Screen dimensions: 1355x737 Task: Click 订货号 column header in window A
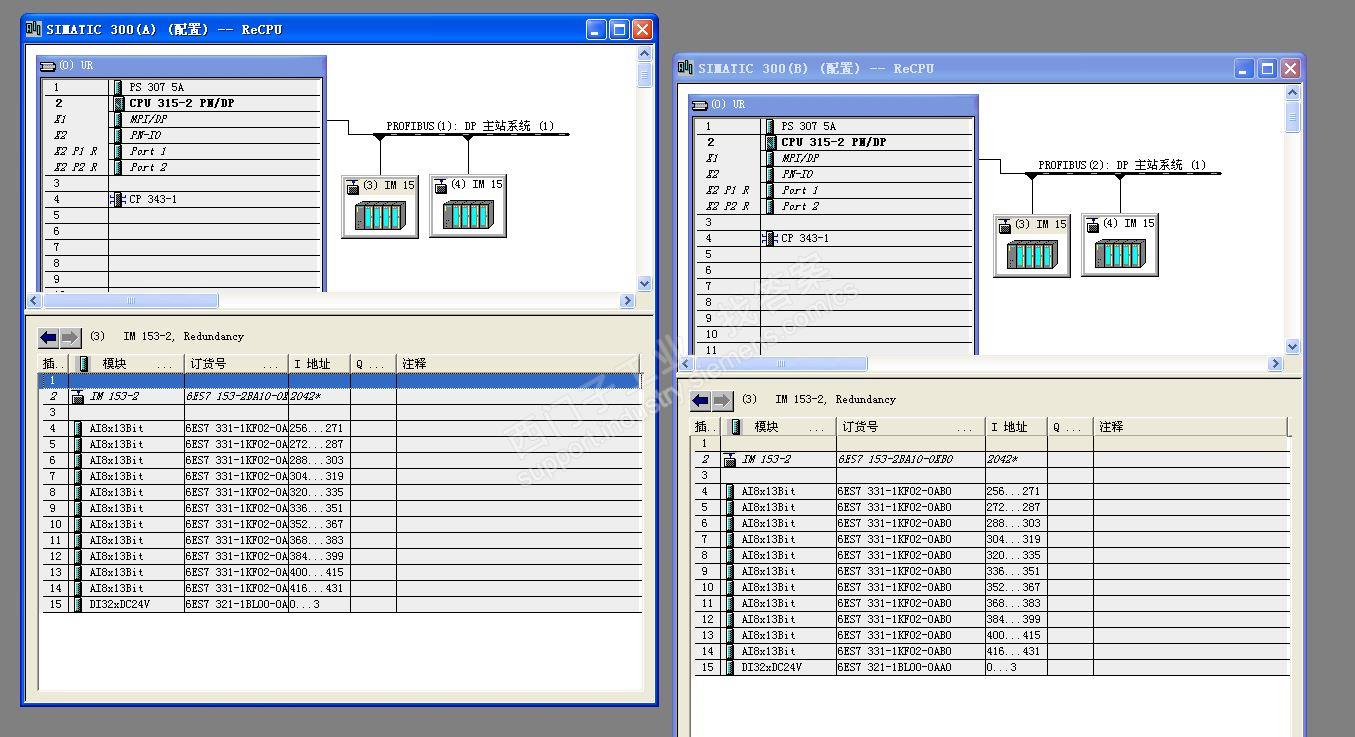pos(234,364)
